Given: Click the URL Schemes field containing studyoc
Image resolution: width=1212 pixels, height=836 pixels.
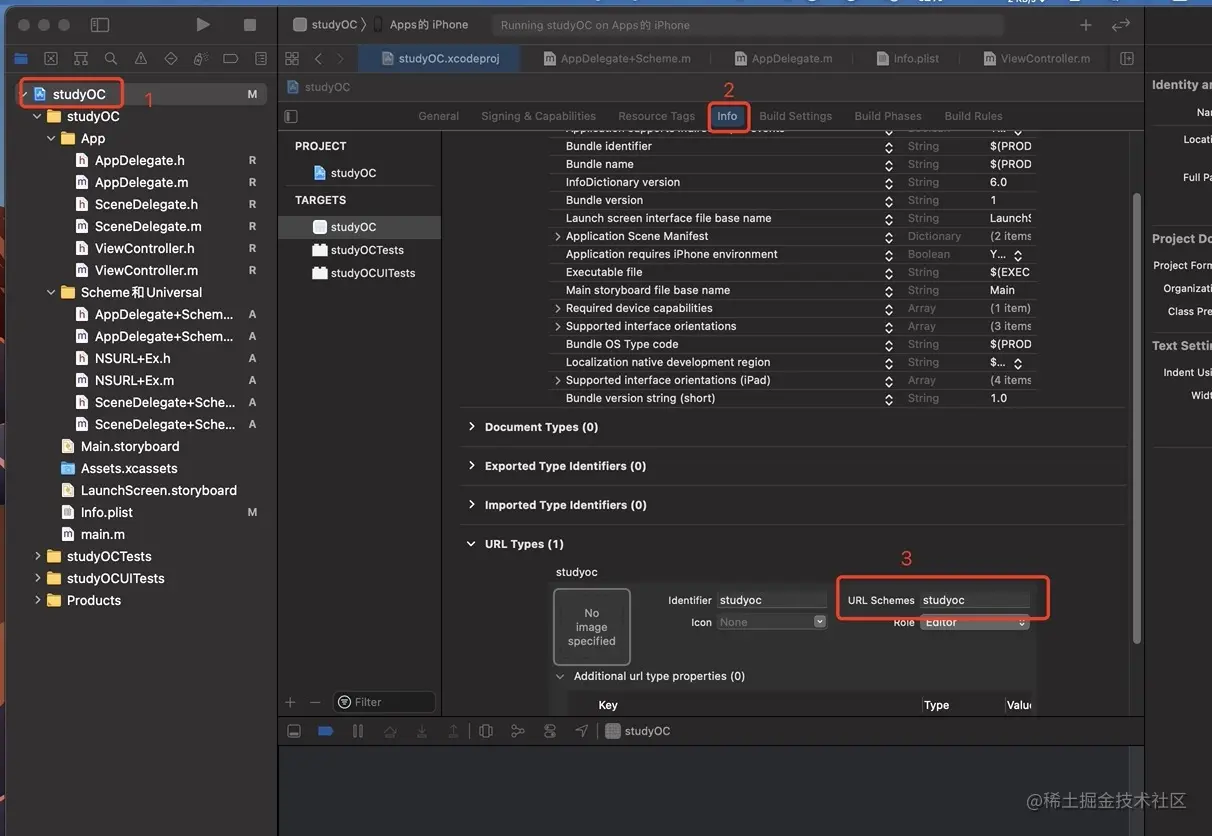Looking at the screenshot, I should [975, 600].
